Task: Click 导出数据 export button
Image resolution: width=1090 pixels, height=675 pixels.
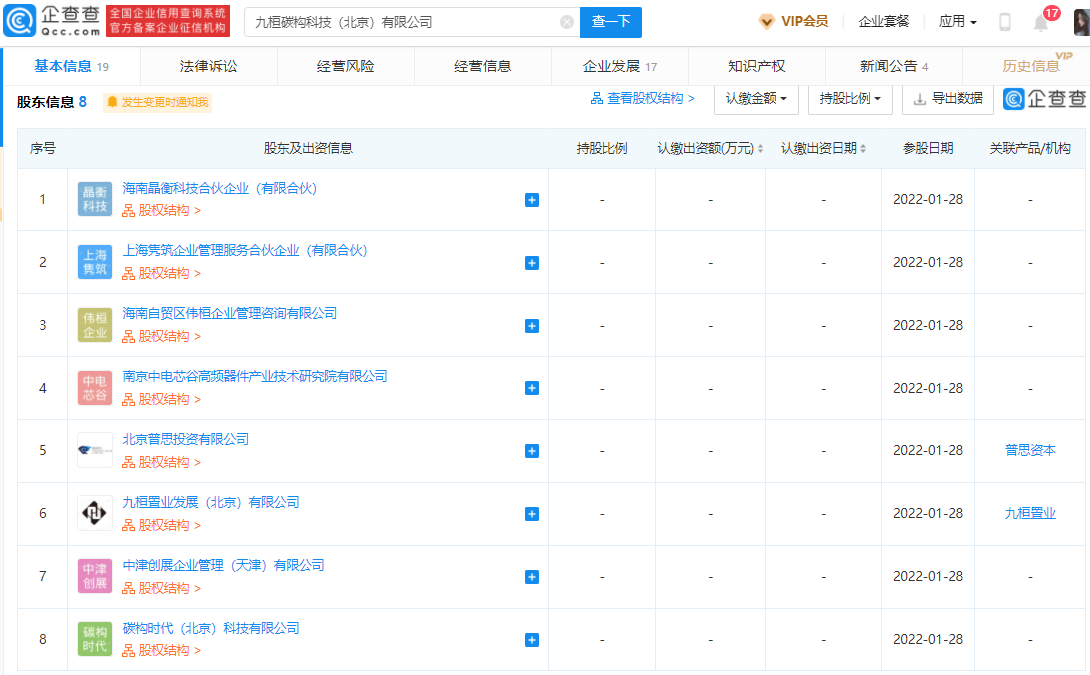Action: pos(947,99)
